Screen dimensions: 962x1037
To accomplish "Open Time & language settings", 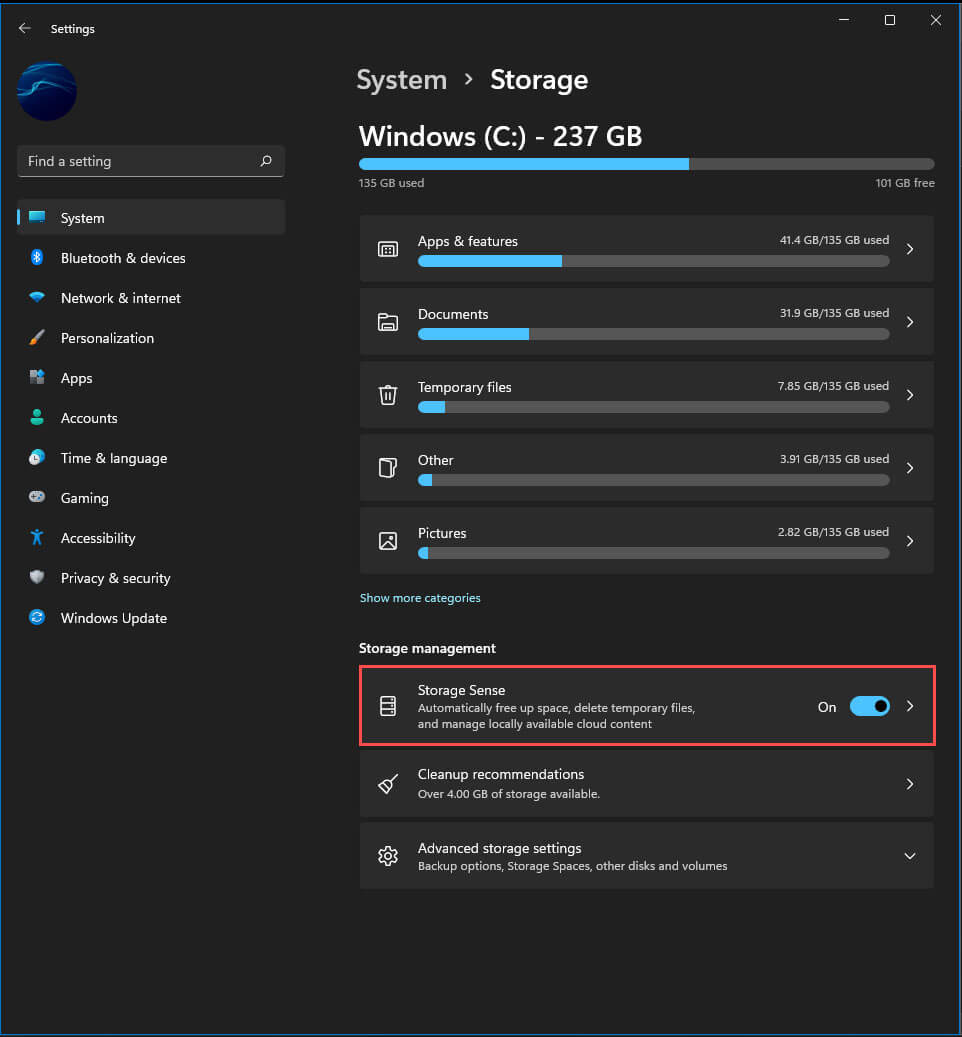I will tap(151, 458).
